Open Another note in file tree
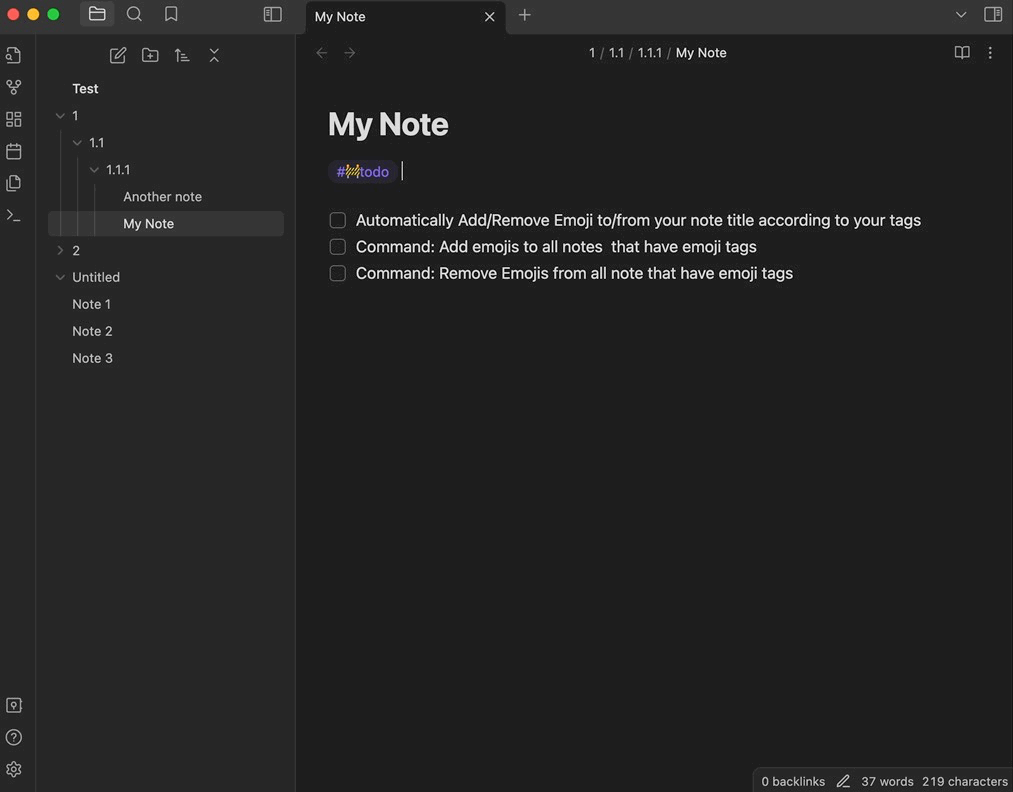This screenshot has height=792, width=1013. click(162, 196)
